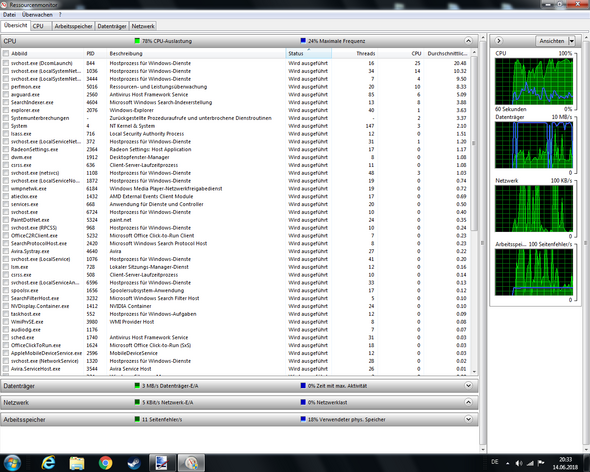Tick the checkbox for avguard.exe
Screen dimensions: 590x472
6,94
